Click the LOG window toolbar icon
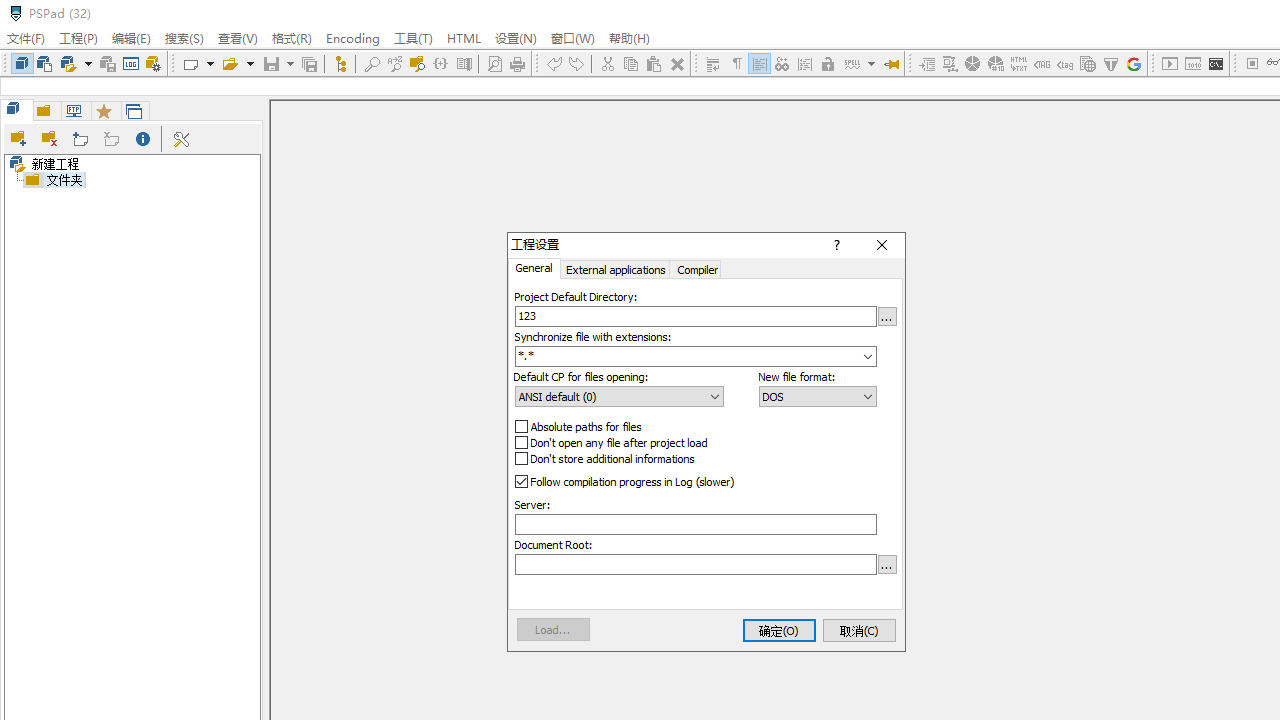This screenshot has height=720, width=1280. (x=1216, y=64)
